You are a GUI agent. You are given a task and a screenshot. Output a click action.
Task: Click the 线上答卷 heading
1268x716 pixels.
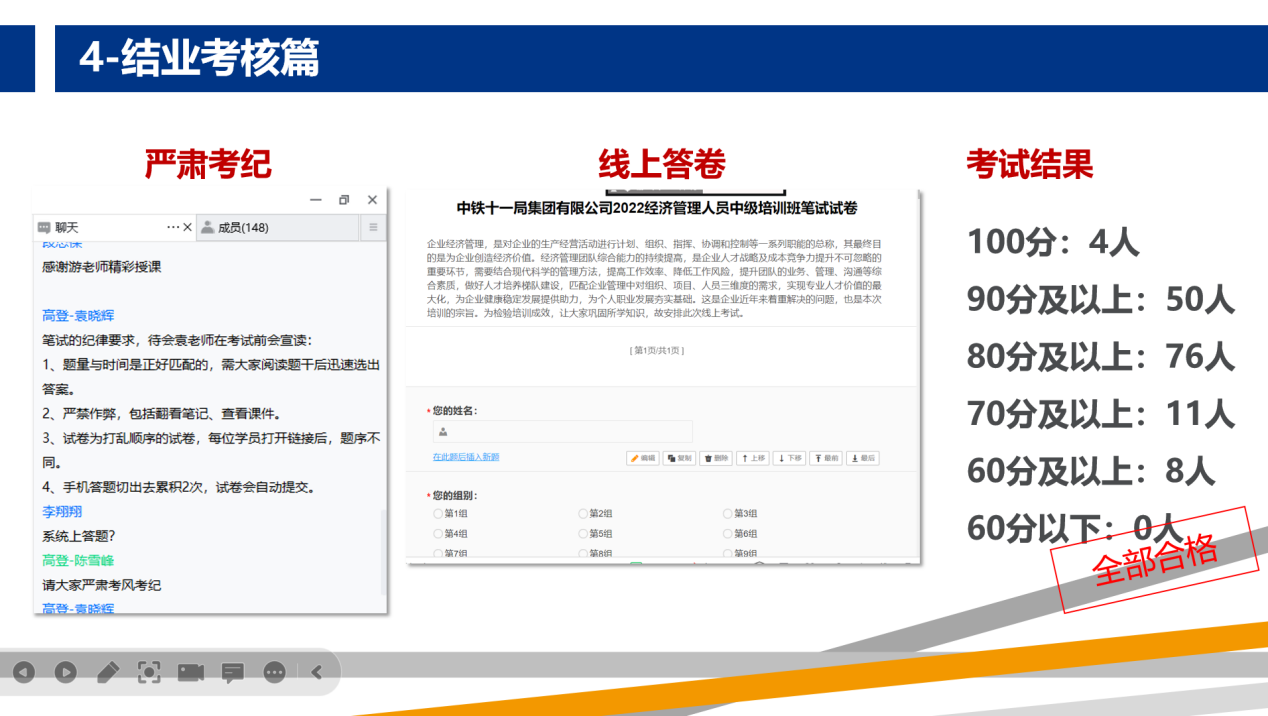(662, 163)
